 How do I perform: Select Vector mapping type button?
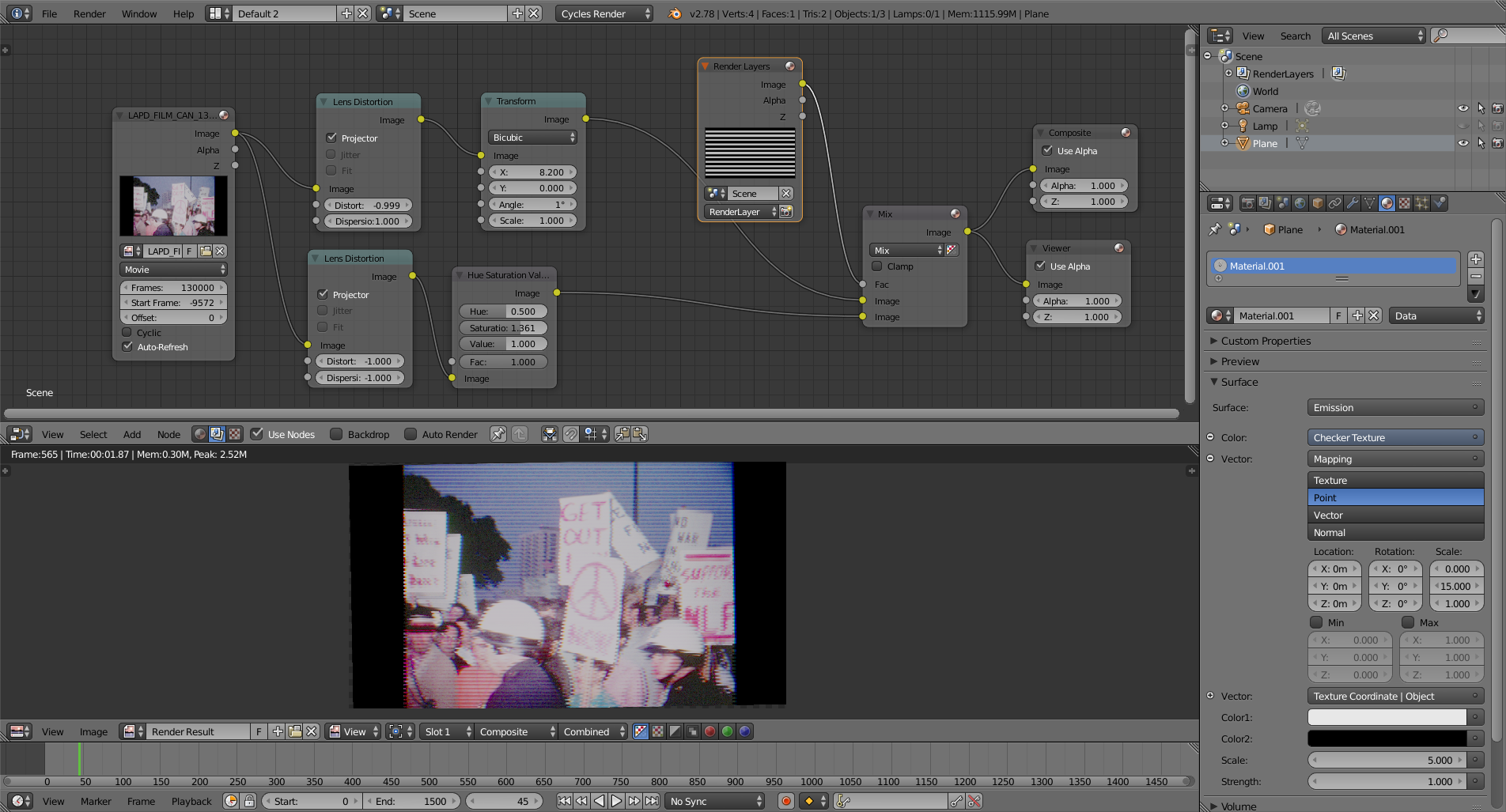click(x=1395, y=515)
